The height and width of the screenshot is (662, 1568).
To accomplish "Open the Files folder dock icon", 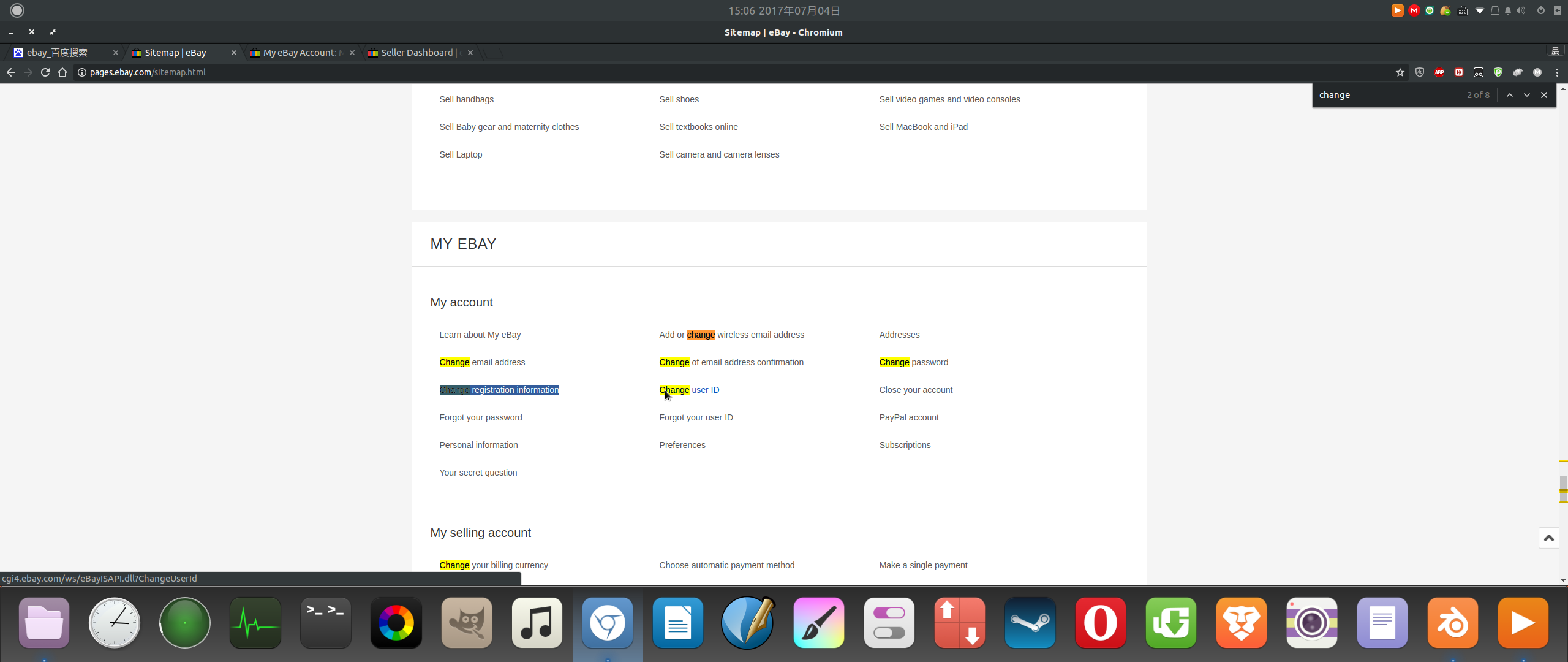I will [x=44, y=623].
